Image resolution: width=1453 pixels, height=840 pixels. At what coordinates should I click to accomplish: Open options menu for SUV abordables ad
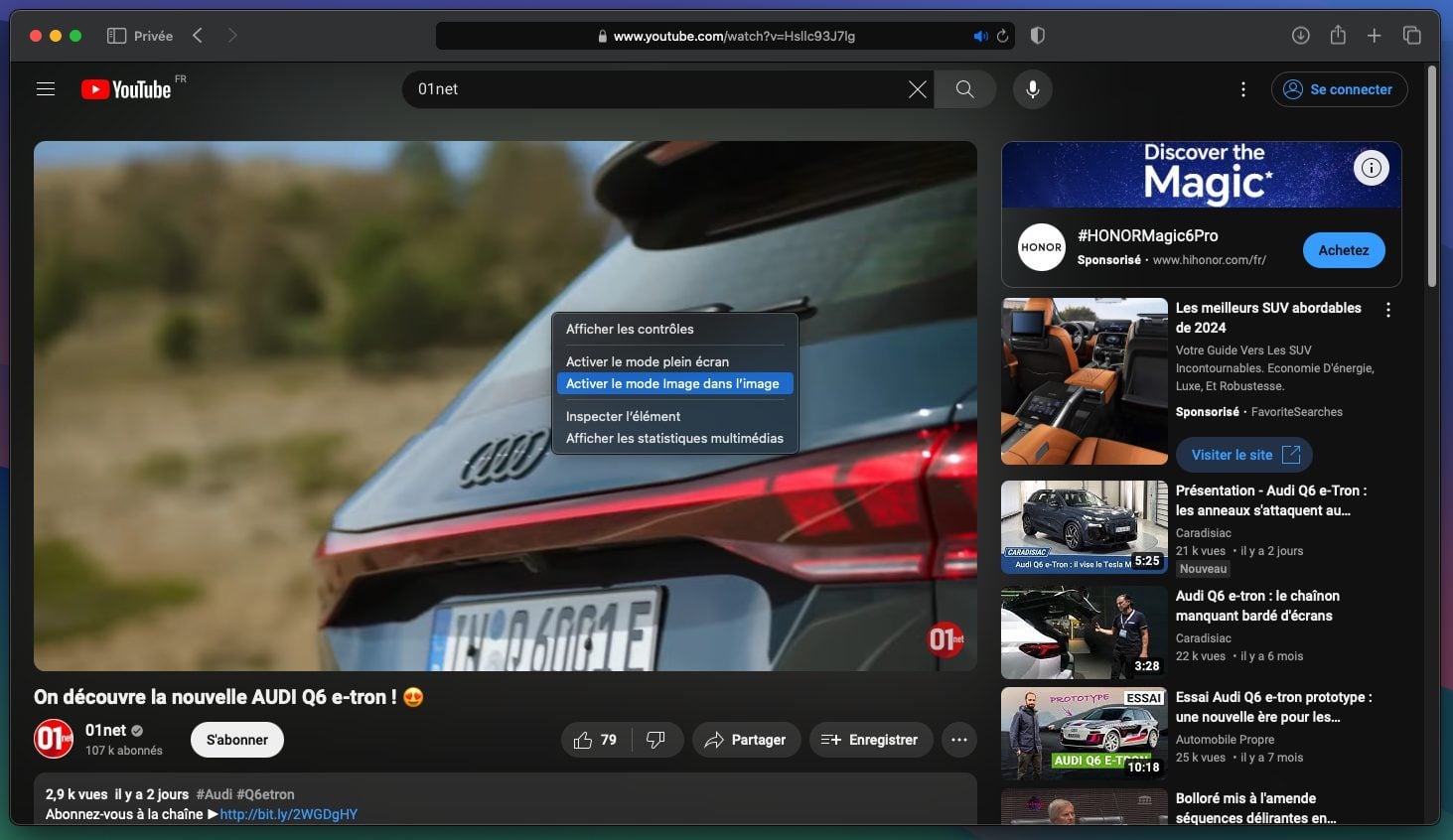pyautogui.click(x=1388, y=310)
